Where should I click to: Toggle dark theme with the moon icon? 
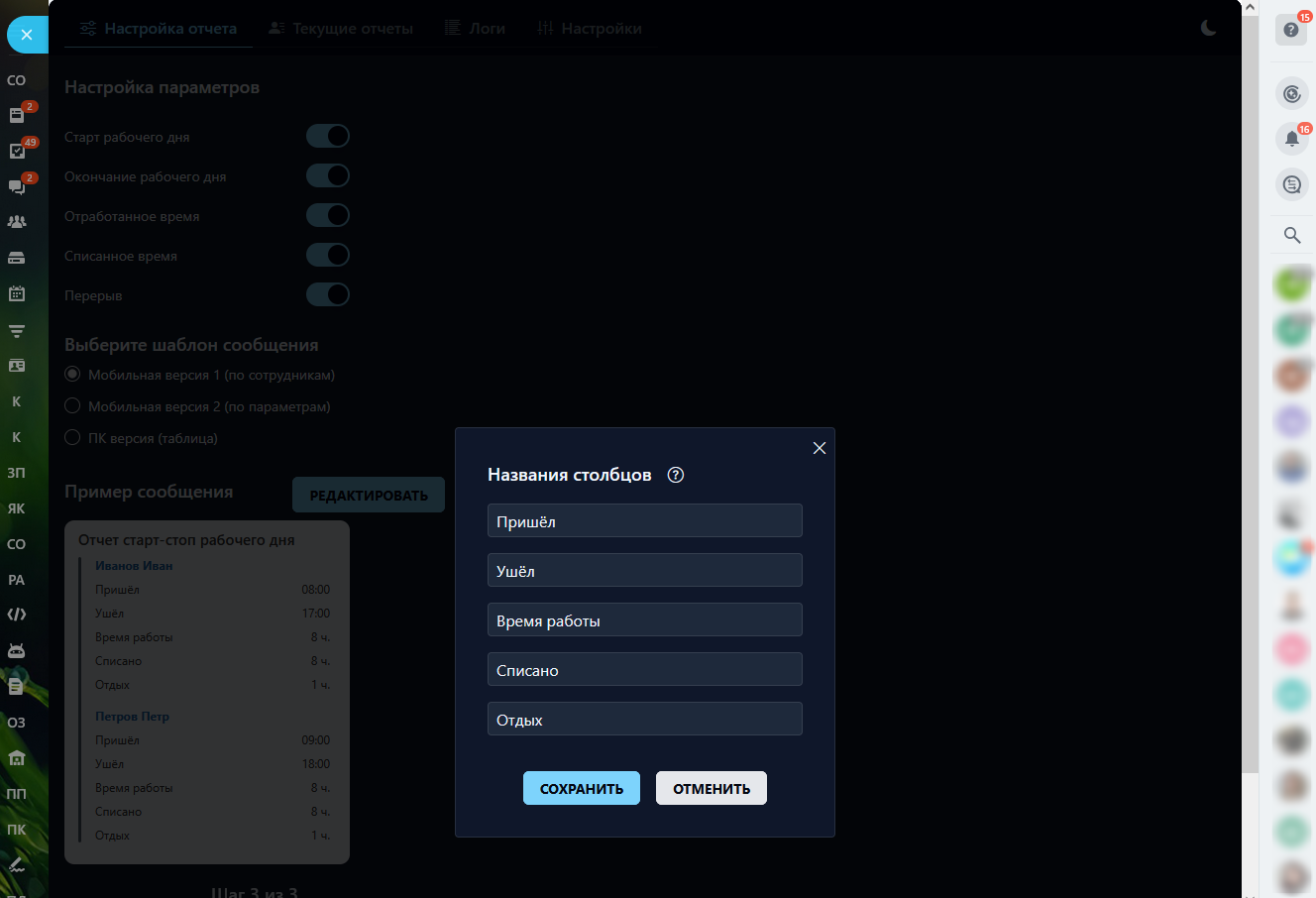[1208, 28]
